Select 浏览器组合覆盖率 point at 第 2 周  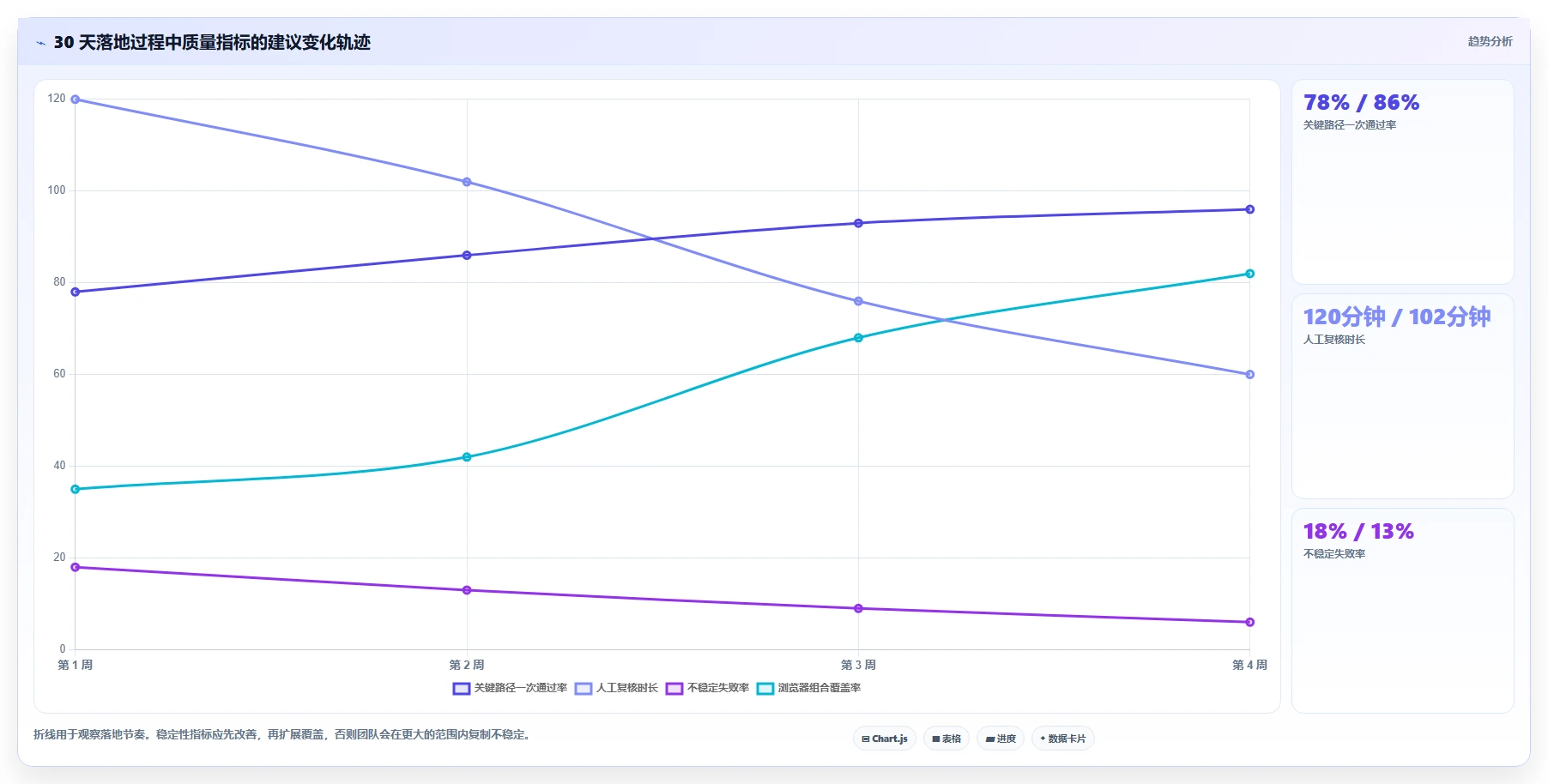click(467, 457)
